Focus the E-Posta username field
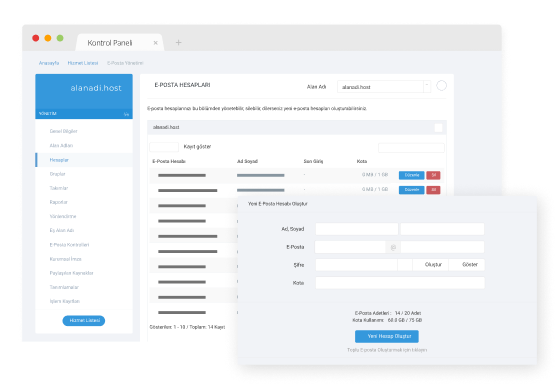This screenshot has width=558, height=387. point(350,247)
